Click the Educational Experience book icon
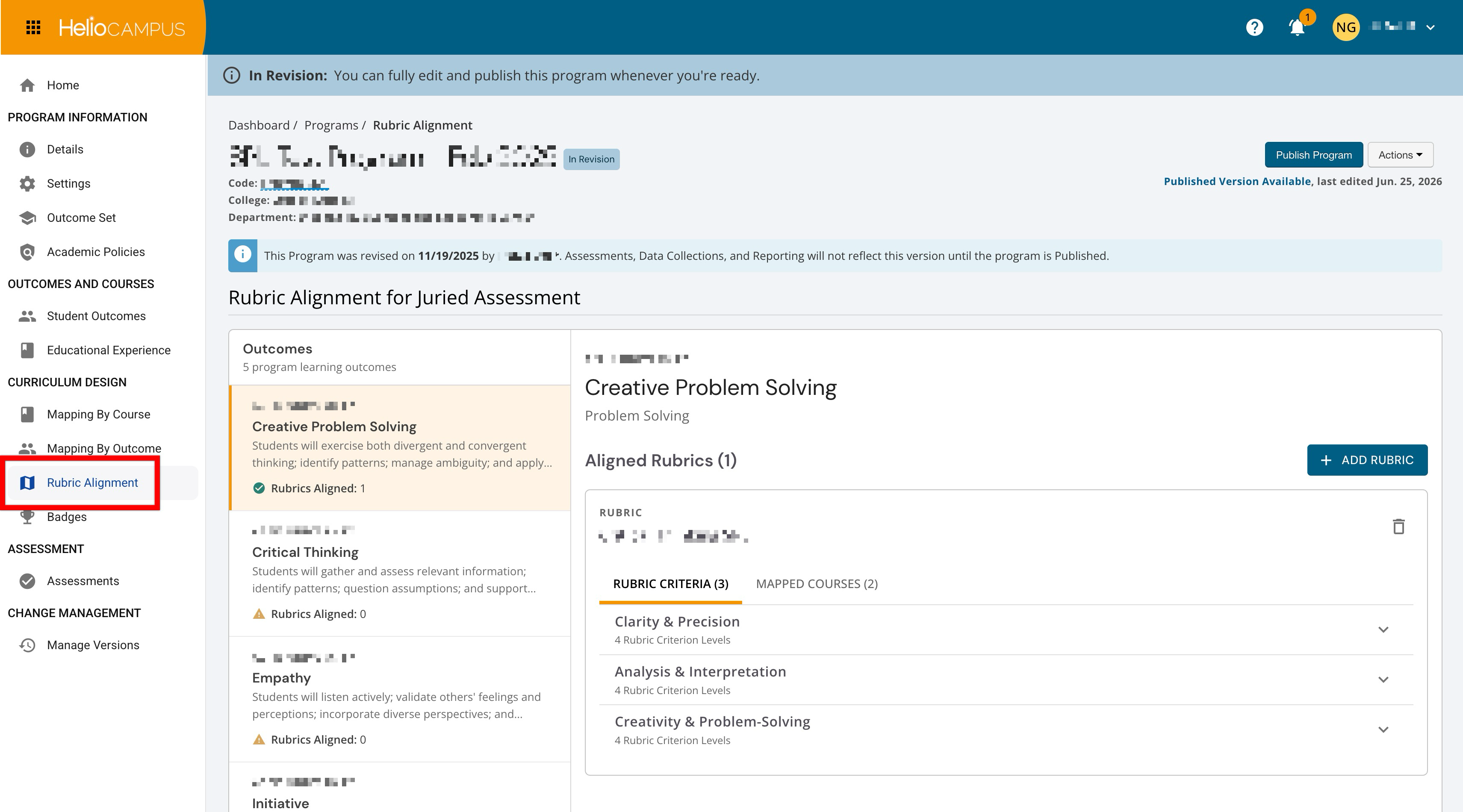The height and width of the screenshot is (812, 1463). point(27,350)
